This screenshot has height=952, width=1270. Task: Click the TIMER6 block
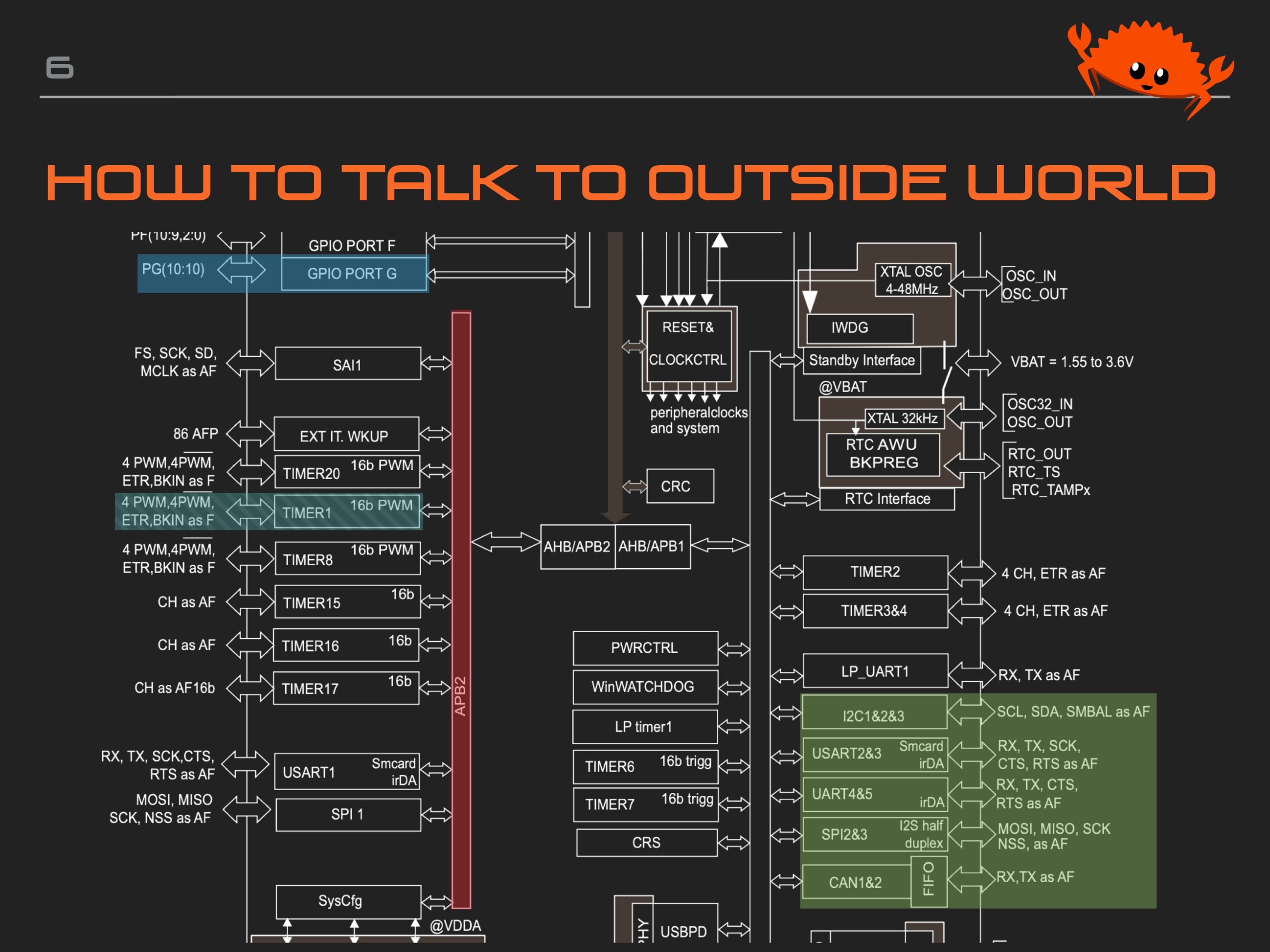[645, 767]
